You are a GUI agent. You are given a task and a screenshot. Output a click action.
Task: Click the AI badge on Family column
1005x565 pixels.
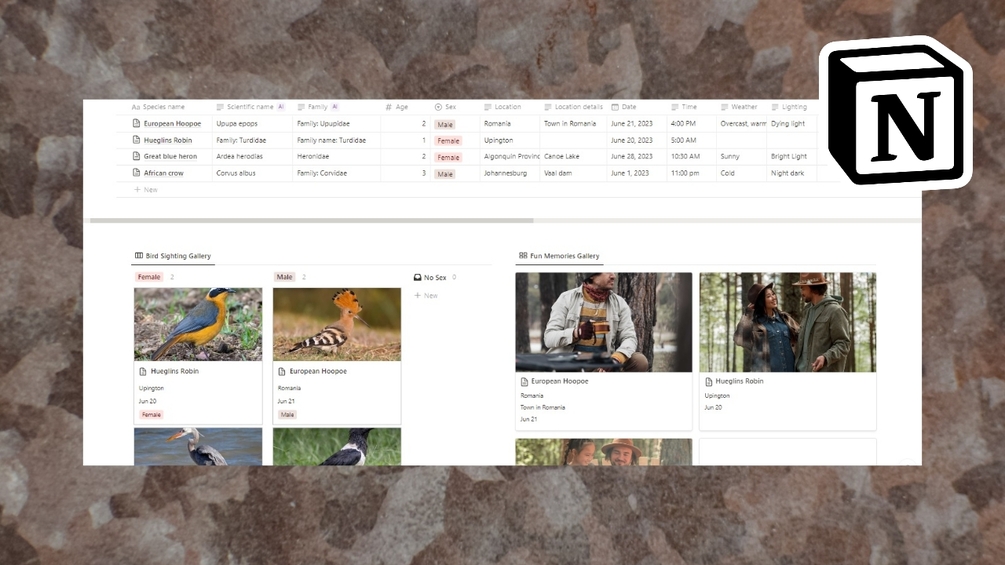click(x=335, y=107)
